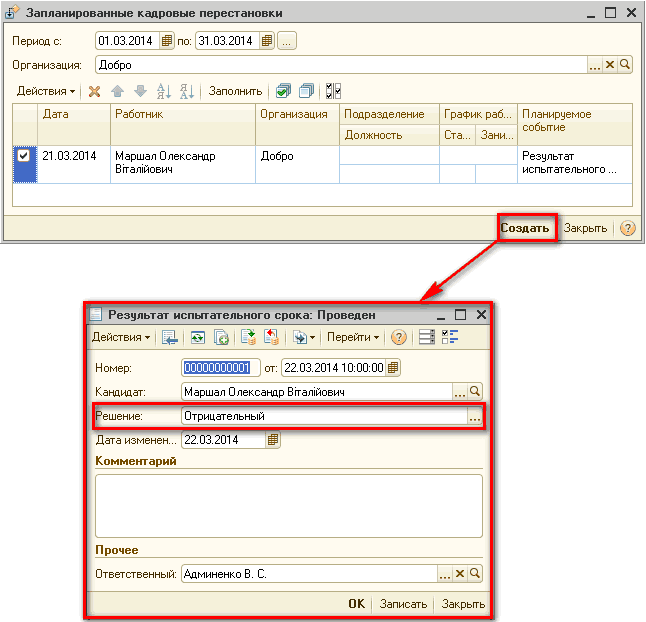Clear the Ответственный field with X icon

pyautogui.click(x=460, y=574)
